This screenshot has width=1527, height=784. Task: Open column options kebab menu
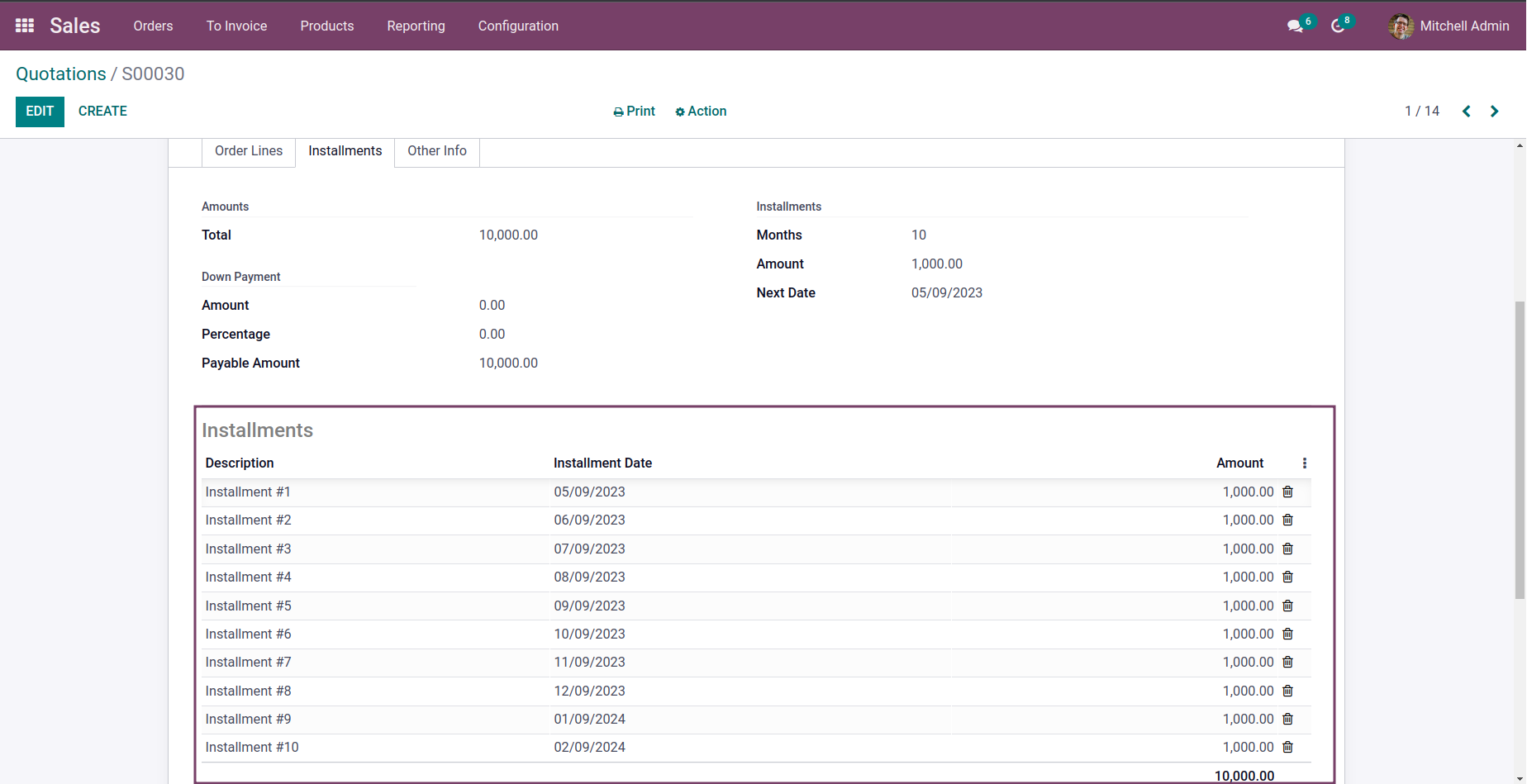click(1305, 463)
